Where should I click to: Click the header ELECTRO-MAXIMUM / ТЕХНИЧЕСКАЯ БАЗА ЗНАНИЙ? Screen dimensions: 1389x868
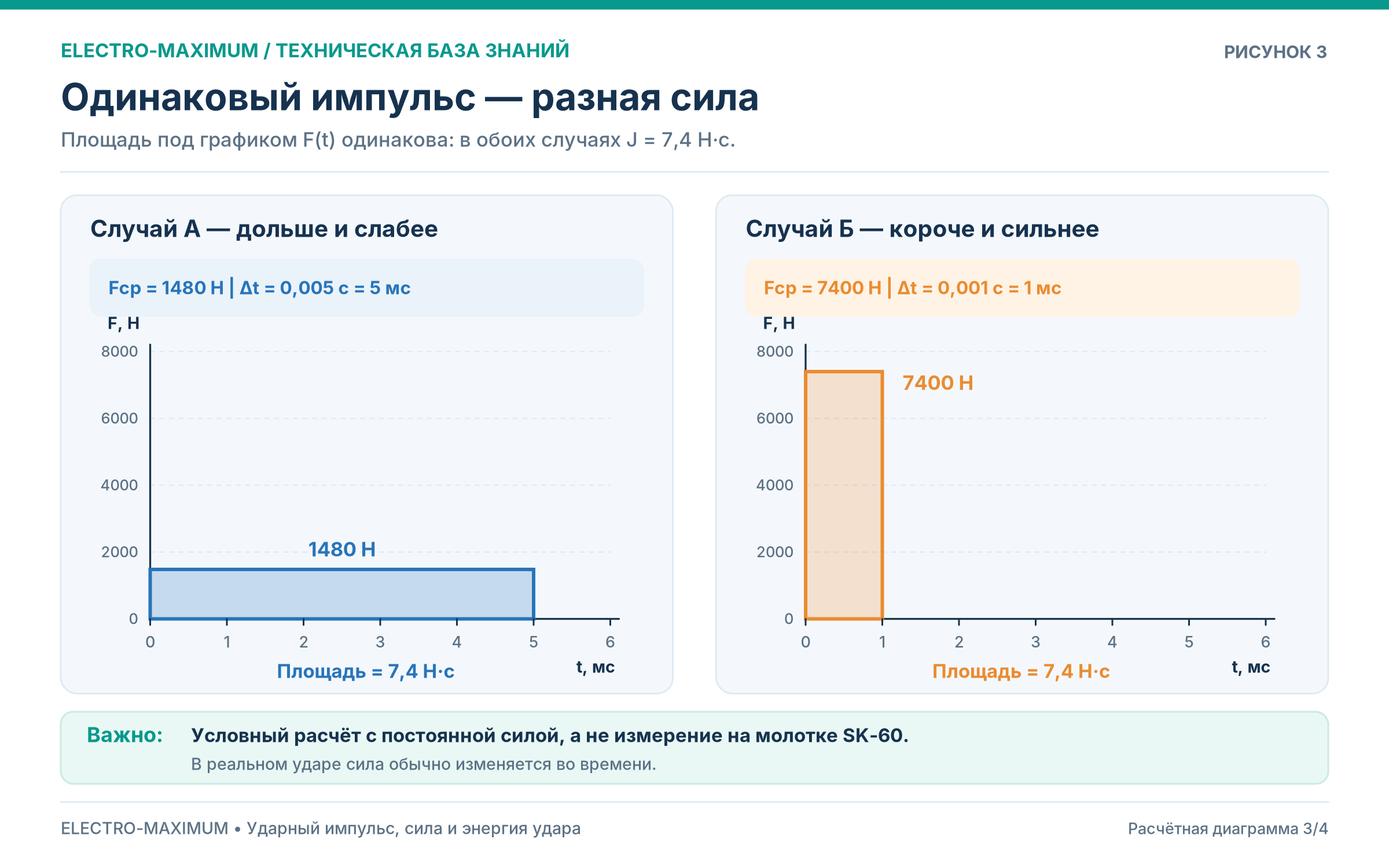point(315,51)
